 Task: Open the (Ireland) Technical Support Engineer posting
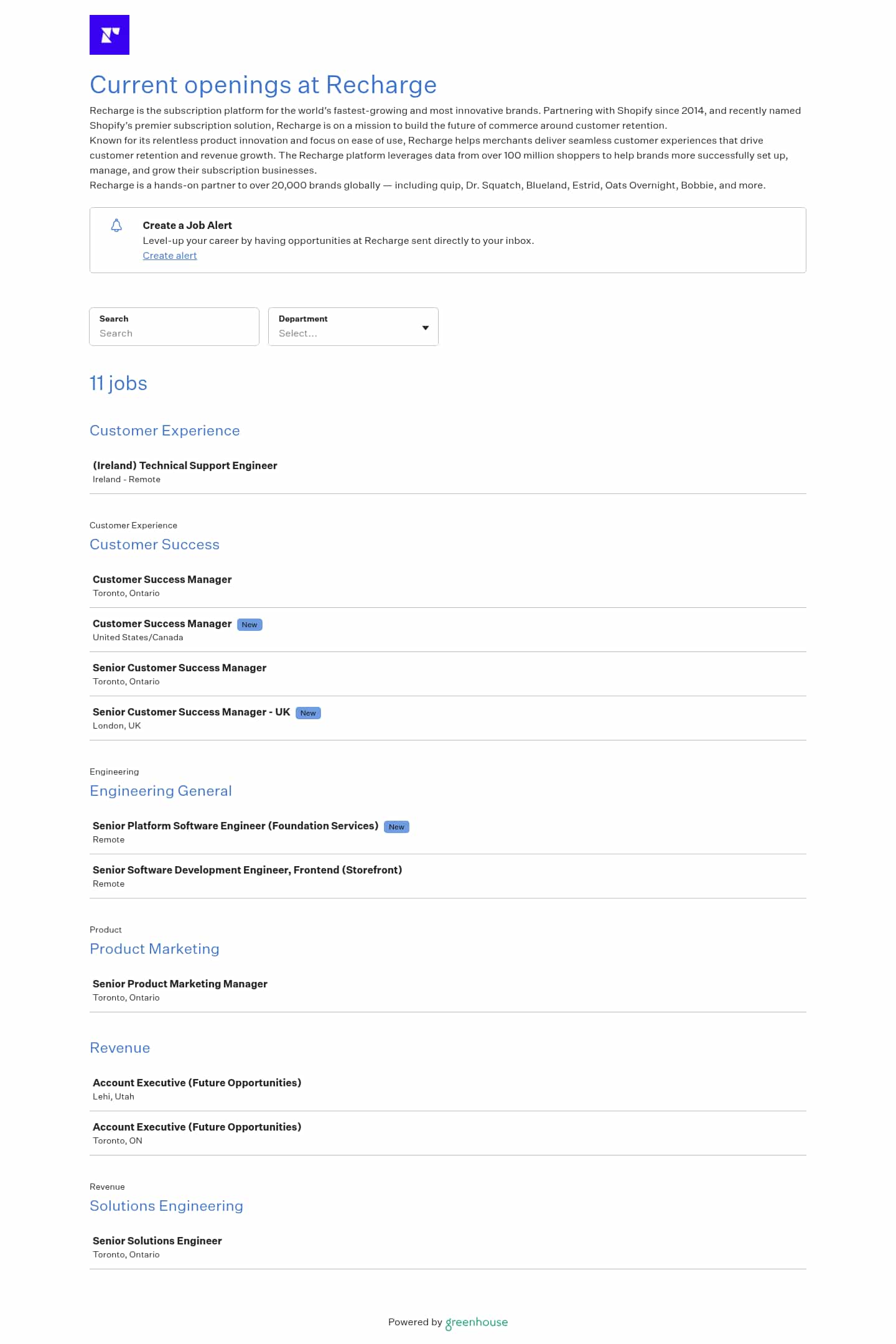185,465
